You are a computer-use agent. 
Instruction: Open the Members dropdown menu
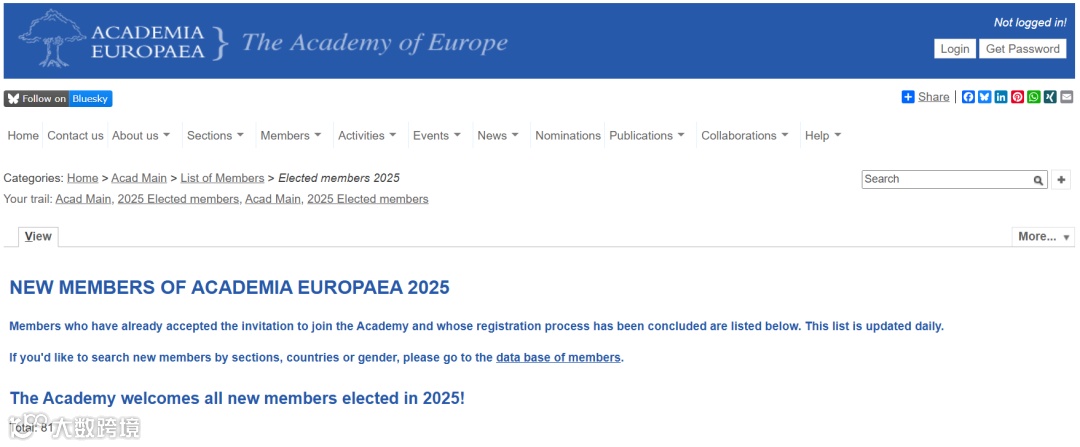coord(290,136)
